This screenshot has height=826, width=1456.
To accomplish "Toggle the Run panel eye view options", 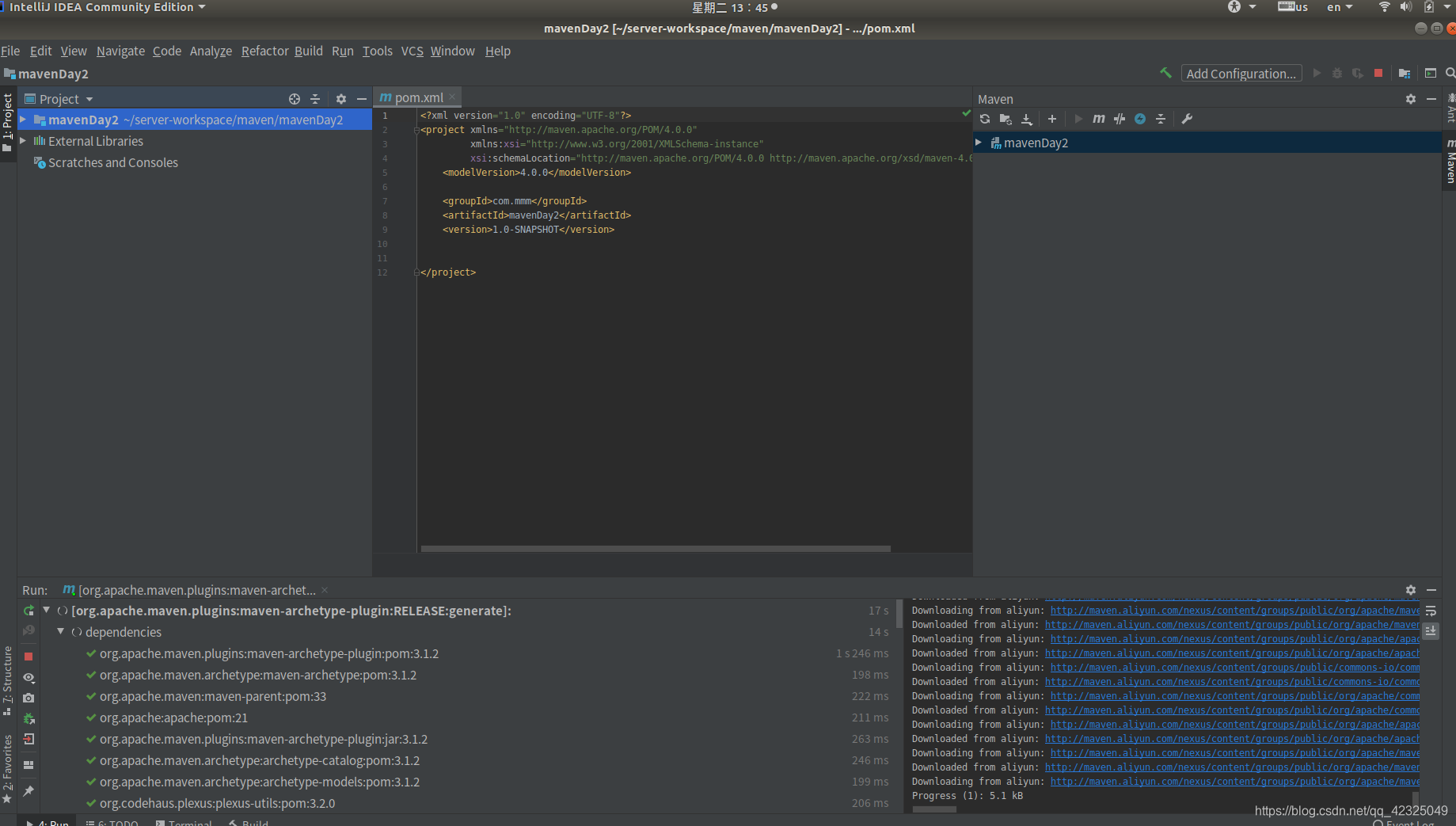I will point(29,678).
